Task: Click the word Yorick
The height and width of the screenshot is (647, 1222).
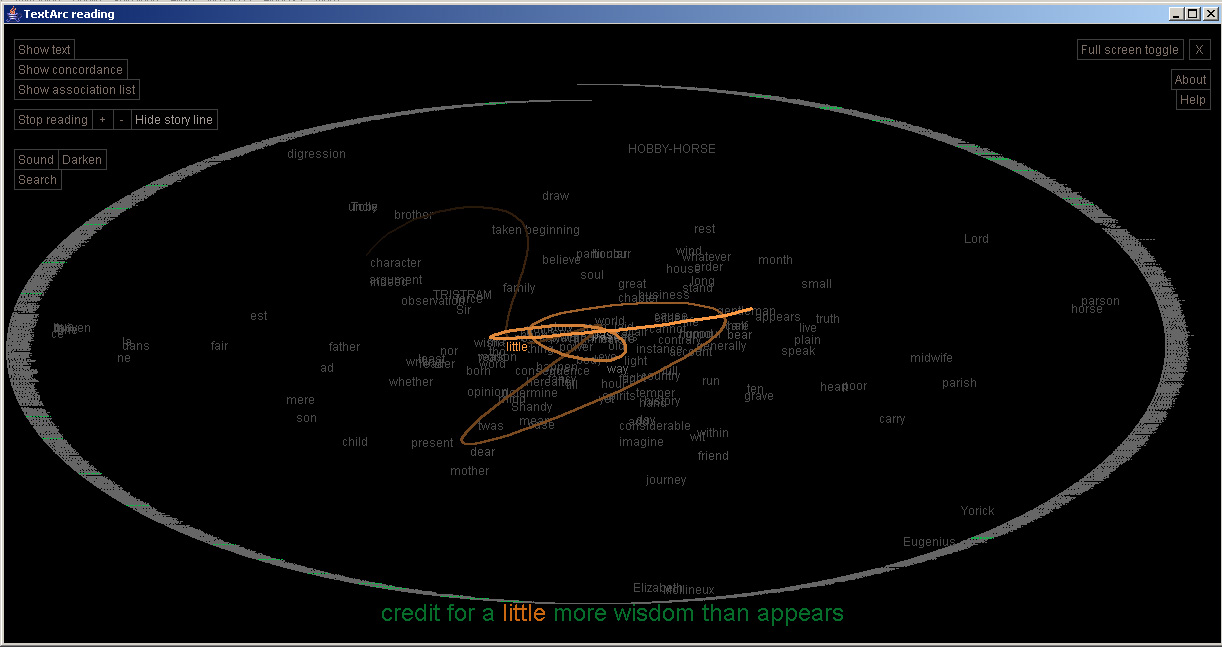Action: [977, 511]
